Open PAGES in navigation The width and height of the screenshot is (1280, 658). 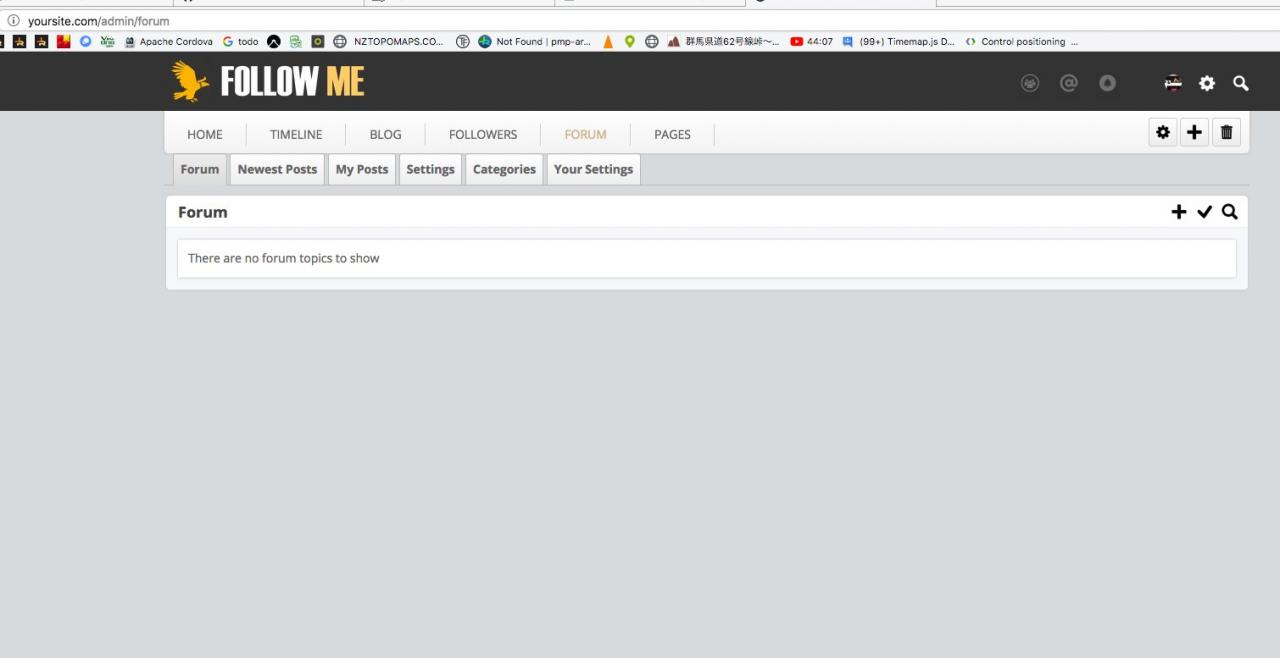(x=672, y=134)
